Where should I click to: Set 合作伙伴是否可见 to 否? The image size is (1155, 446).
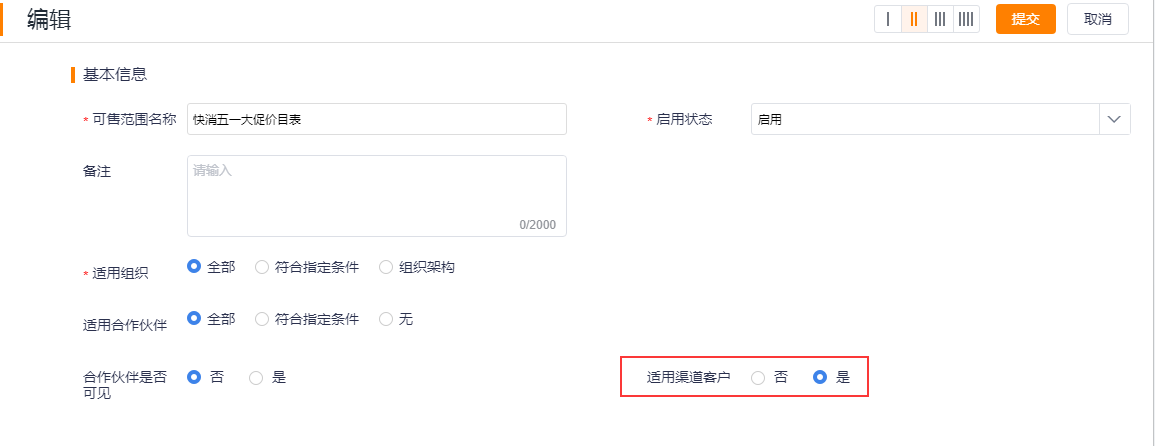[206, 377]
